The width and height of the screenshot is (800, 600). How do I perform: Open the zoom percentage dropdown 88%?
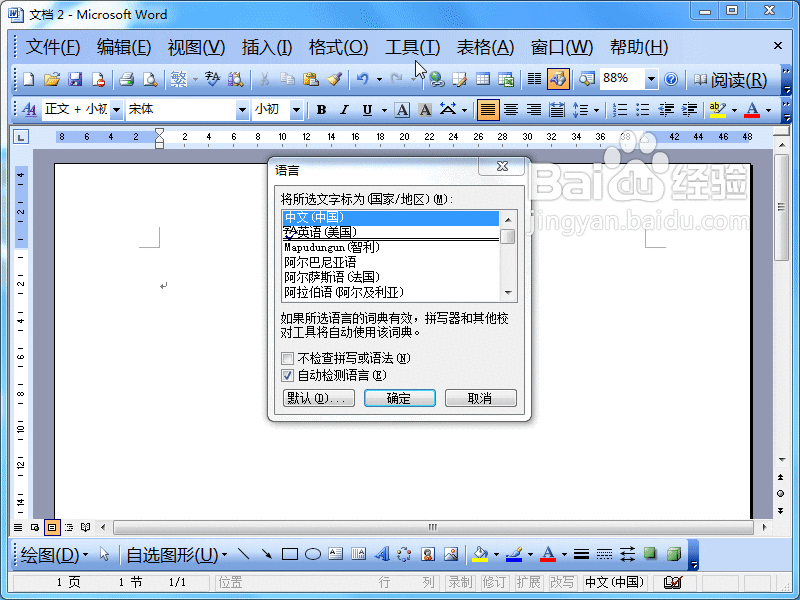651,79
